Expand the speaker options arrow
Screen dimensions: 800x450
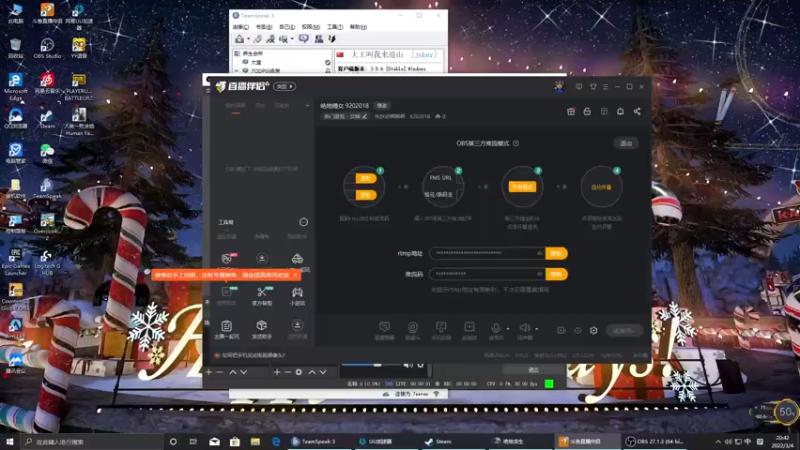coord(536,329)
